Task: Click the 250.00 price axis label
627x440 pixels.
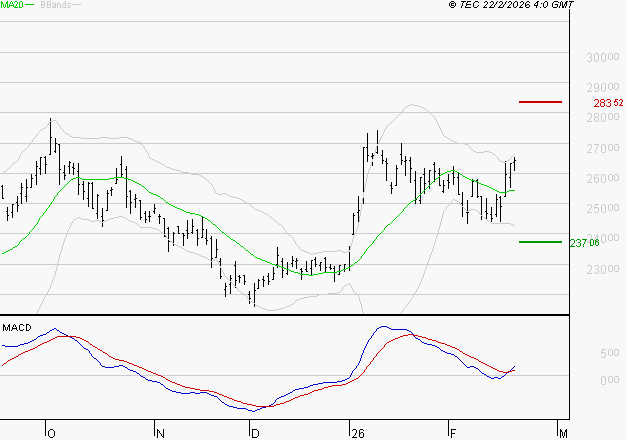Action: (x=603, y=208)
